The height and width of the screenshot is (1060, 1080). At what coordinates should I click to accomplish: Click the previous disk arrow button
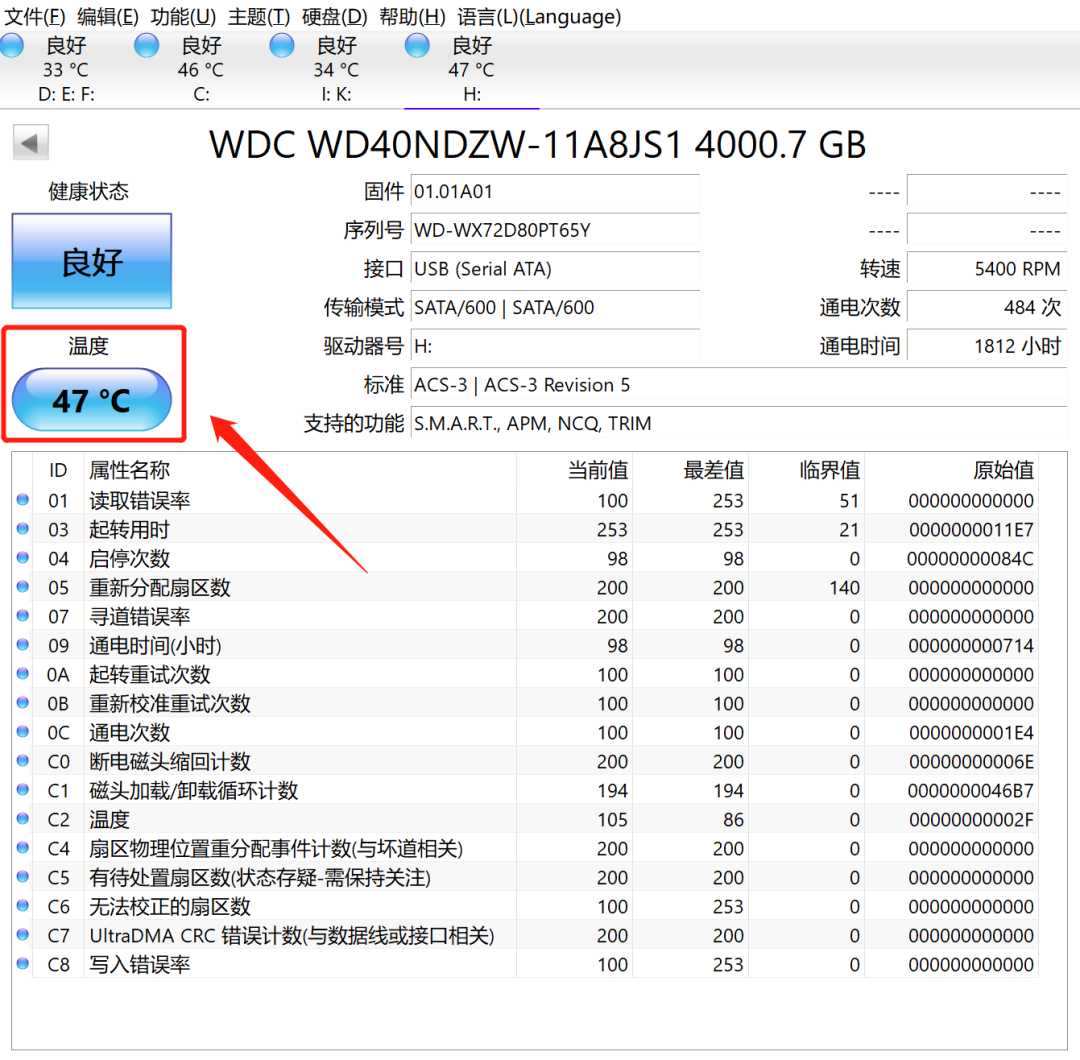coord(30,143)
